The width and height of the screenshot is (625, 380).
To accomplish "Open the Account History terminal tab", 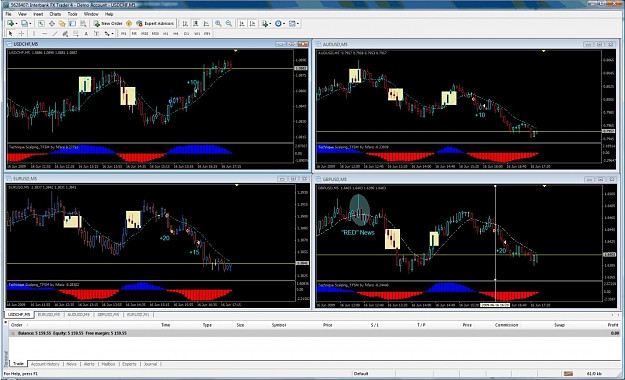I will (x=45, y=364).
